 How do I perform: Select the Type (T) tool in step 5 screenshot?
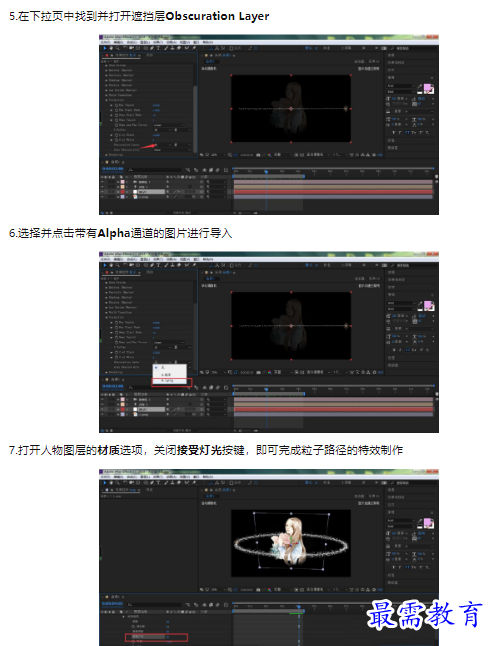coord(158,48)
